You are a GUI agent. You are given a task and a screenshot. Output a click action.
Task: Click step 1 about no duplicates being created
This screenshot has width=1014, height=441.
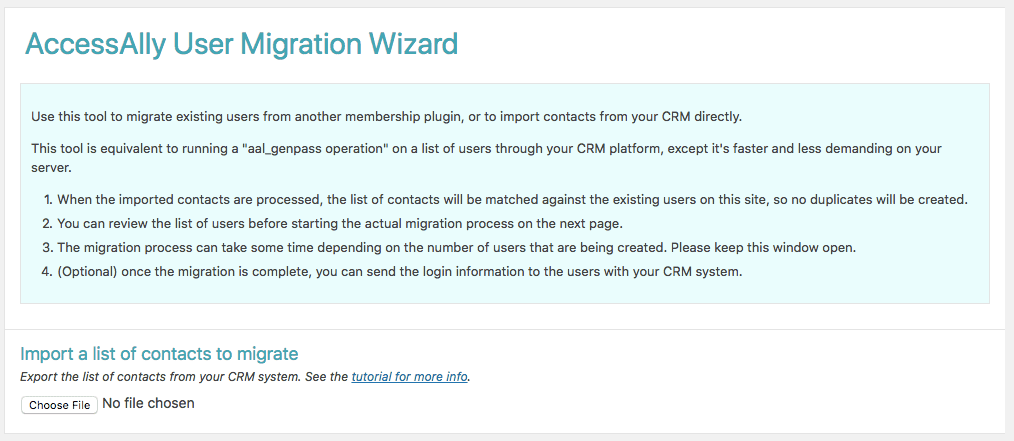(x=512, y=199)
